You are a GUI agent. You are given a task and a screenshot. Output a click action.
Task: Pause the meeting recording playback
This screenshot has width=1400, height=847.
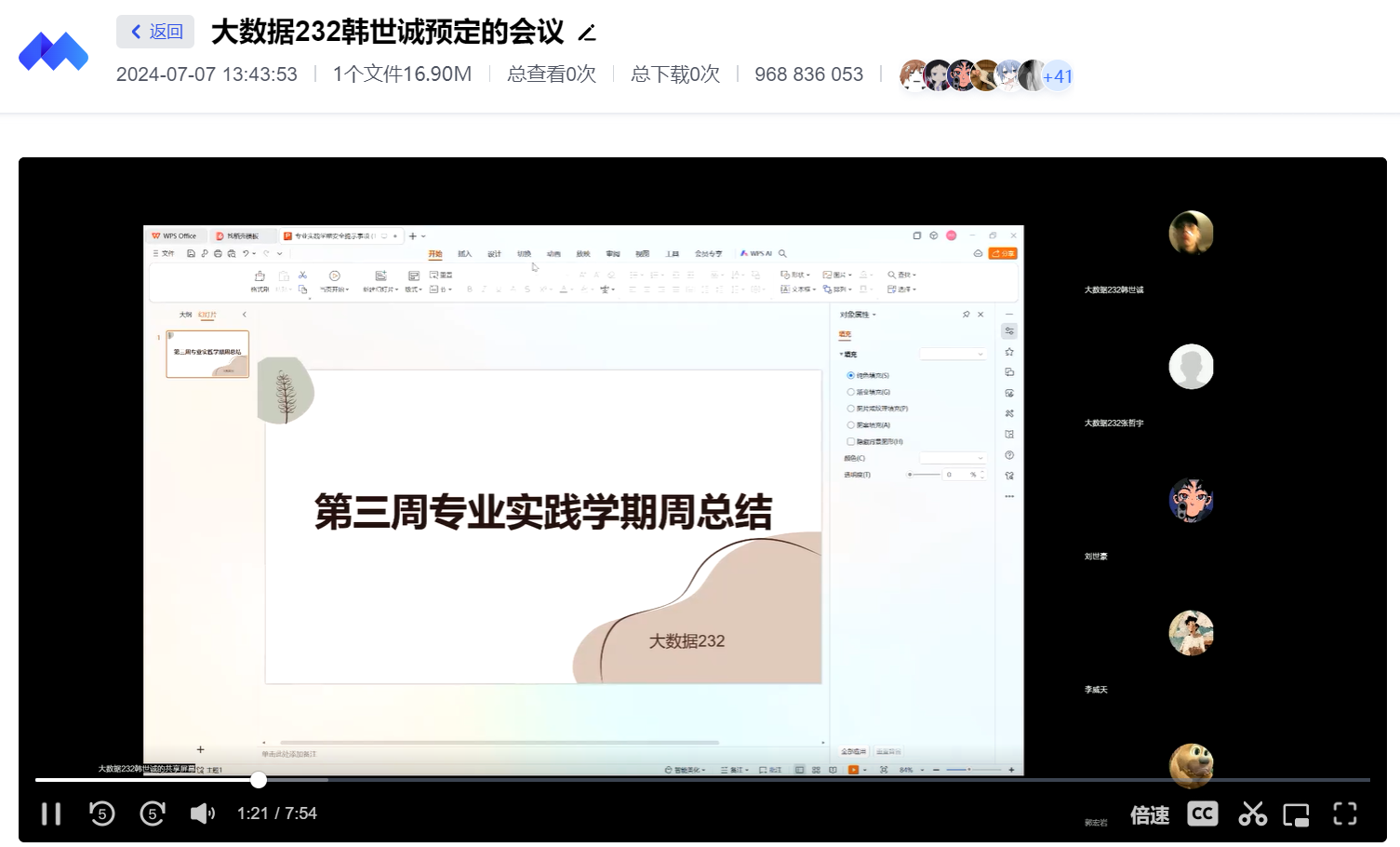[x=51, y=814]
